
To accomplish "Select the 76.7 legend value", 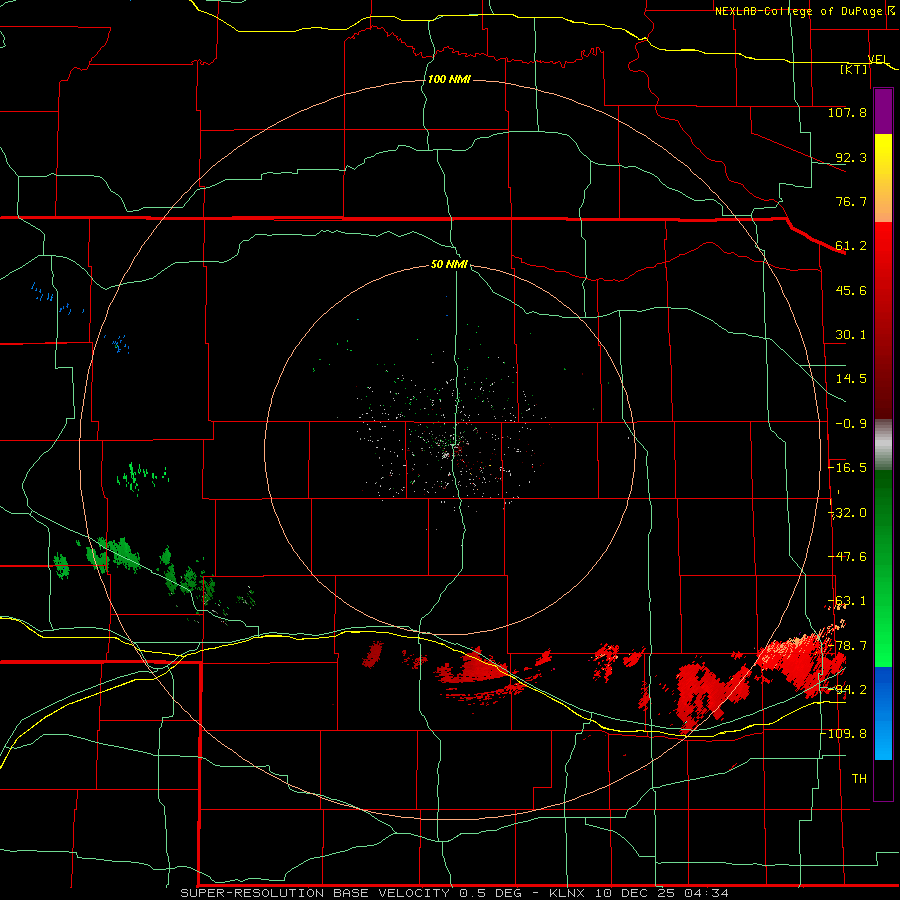I will point(851,201).
